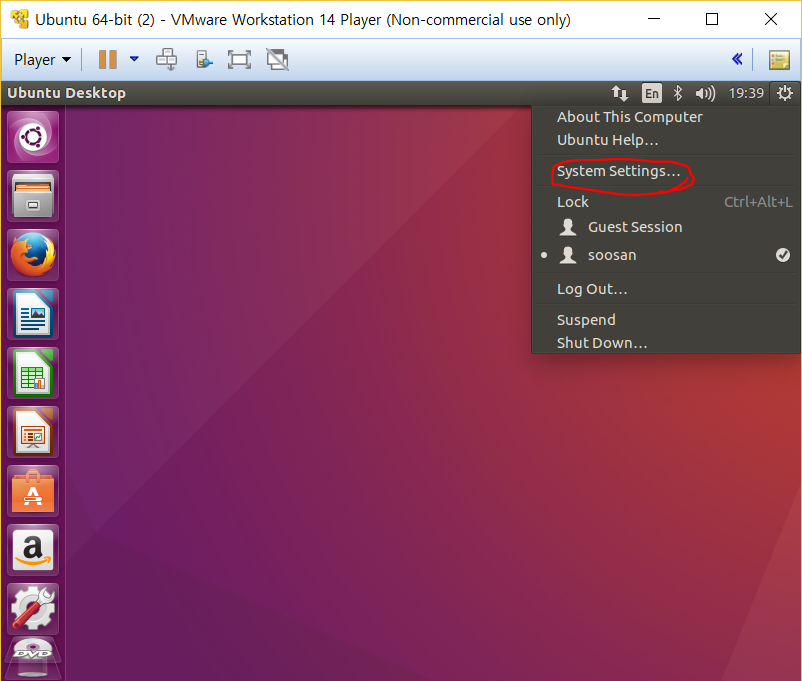
Task: Toggle VMware full screen mode
Action: point(239,59)
